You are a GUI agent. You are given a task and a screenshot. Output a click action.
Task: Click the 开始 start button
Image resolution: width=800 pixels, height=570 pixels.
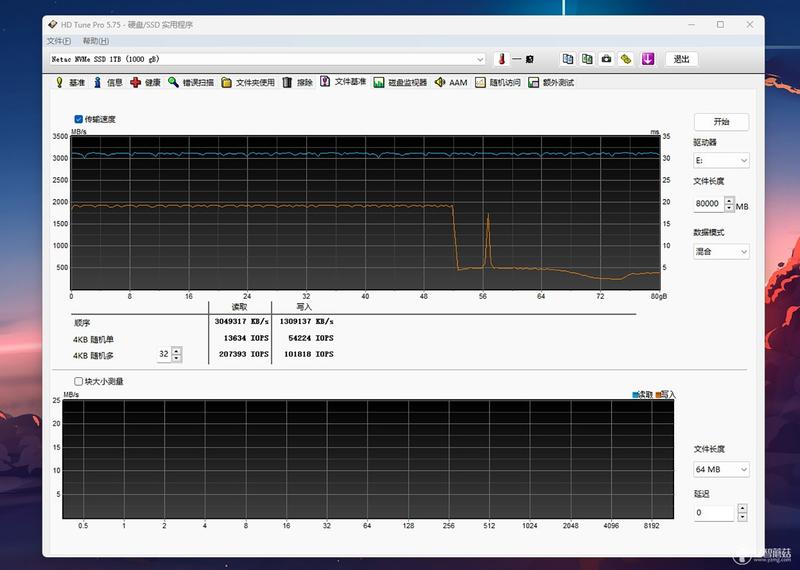click(721, 121)
